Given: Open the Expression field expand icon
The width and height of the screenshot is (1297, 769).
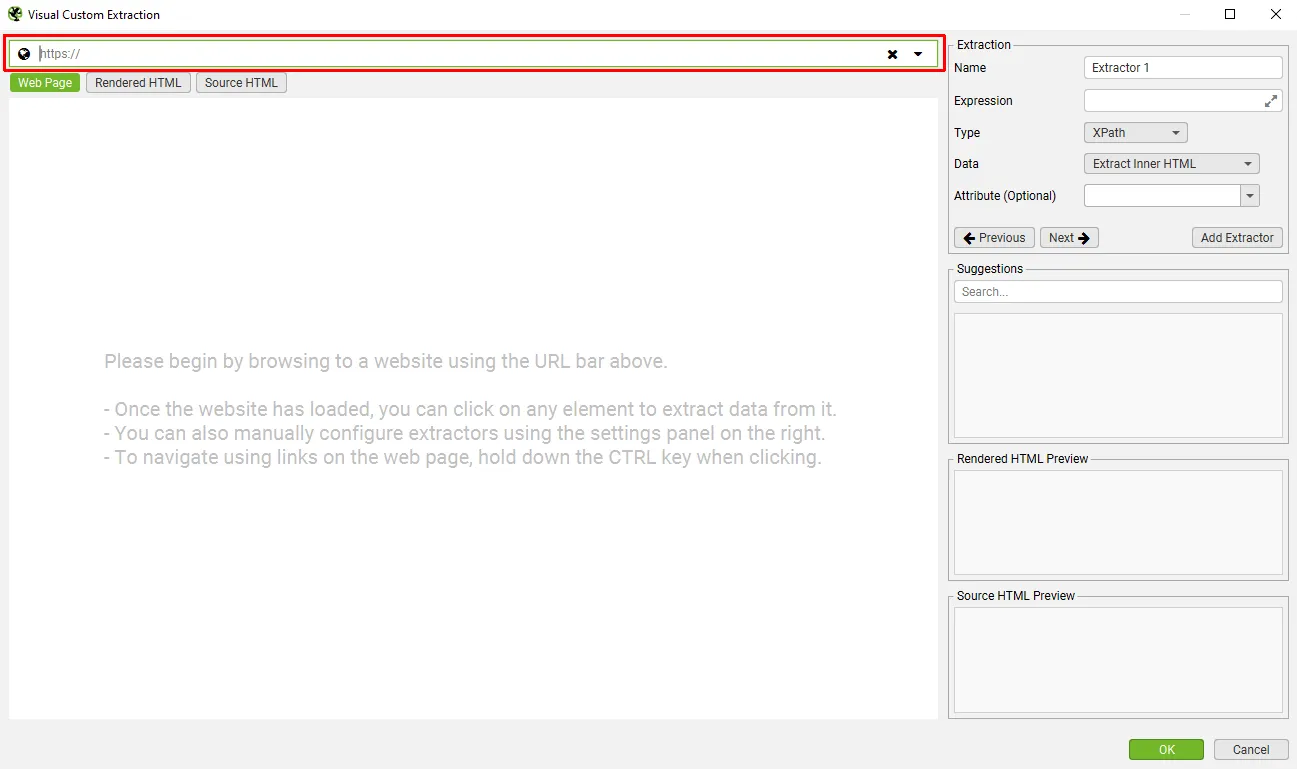Looking at the screenshot, I should click(x=1270, y=99).
